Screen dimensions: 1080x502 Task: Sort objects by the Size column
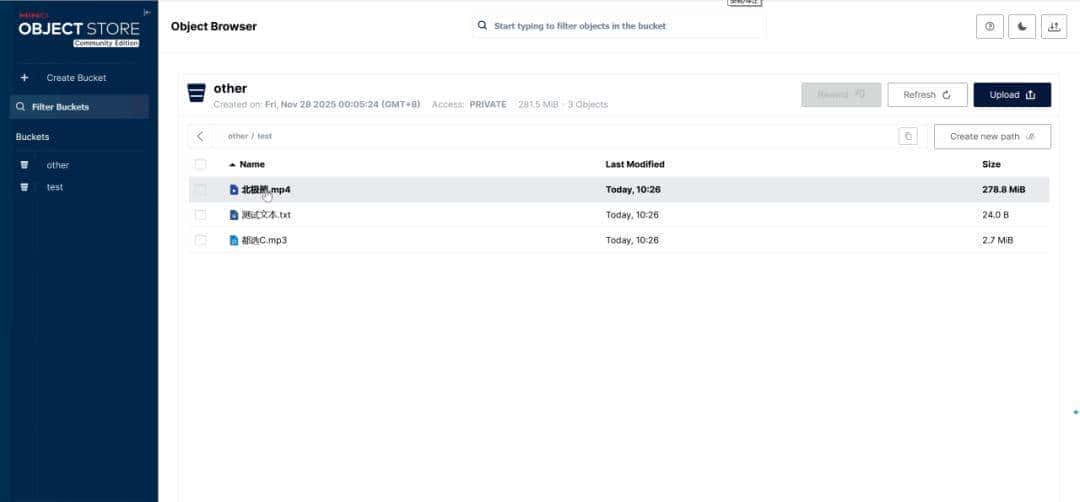pos(991,165)
